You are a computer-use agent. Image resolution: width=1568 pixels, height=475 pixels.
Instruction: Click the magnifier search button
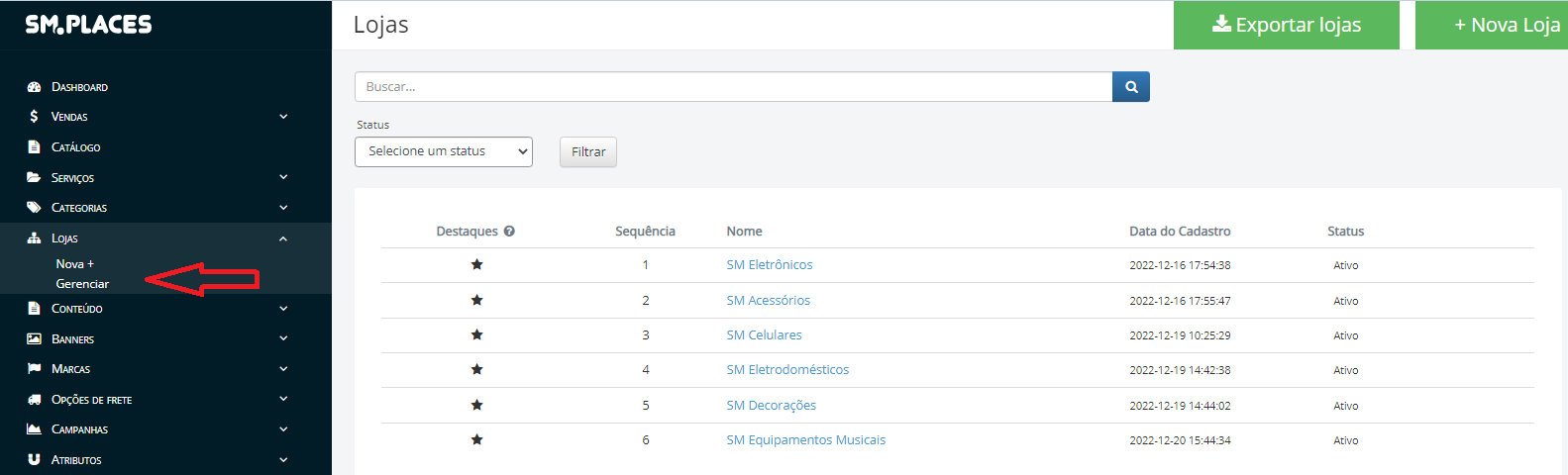[x=1131, y=87]
